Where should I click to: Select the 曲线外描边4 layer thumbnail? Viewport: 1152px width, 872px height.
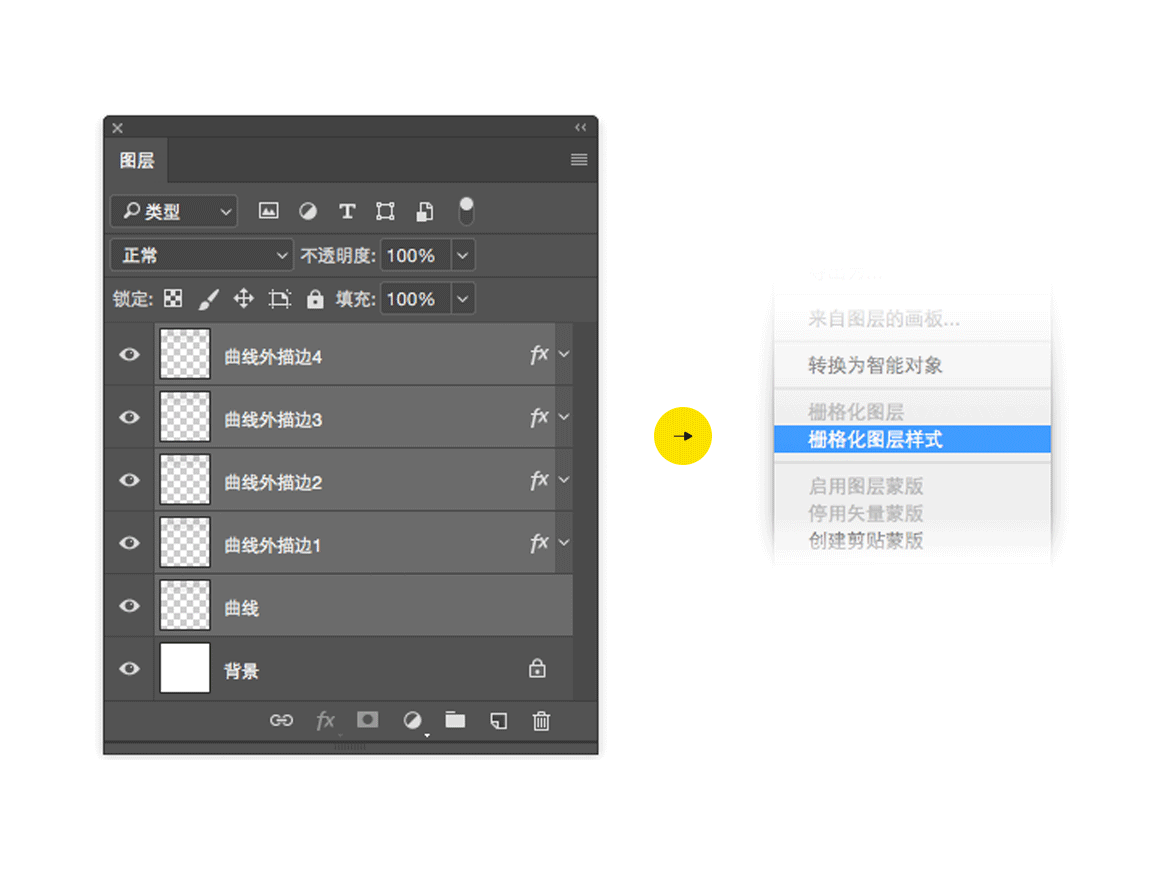point(185,353)
